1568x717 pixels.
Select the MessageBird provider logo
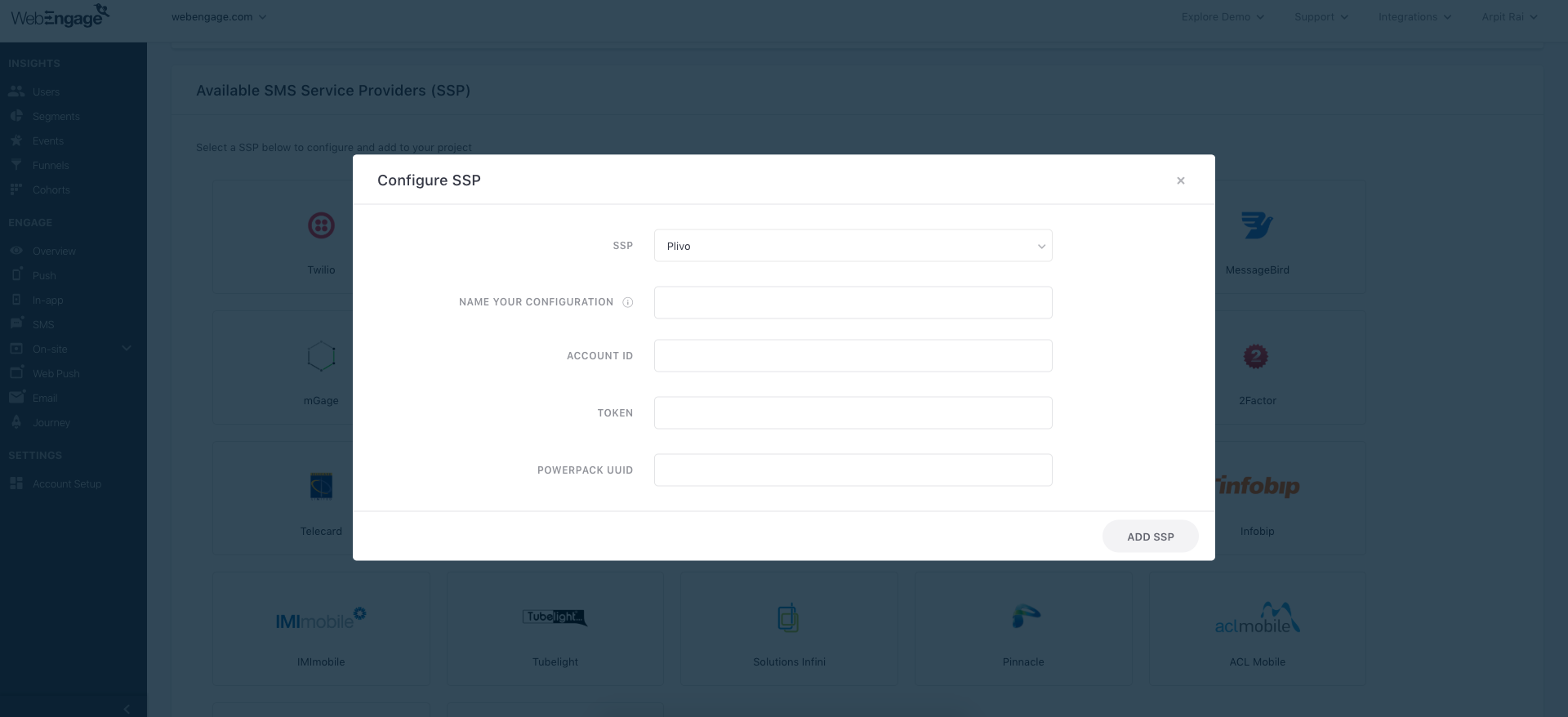click(x=1257, y=225)
